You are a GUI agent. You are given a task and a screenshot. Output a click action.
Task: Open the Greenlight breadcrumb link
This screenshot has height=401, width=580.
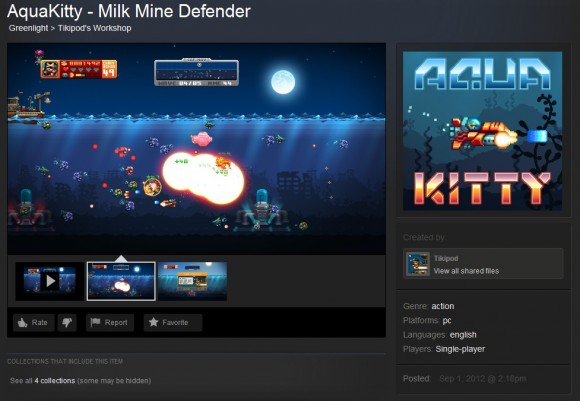(28, 28)
